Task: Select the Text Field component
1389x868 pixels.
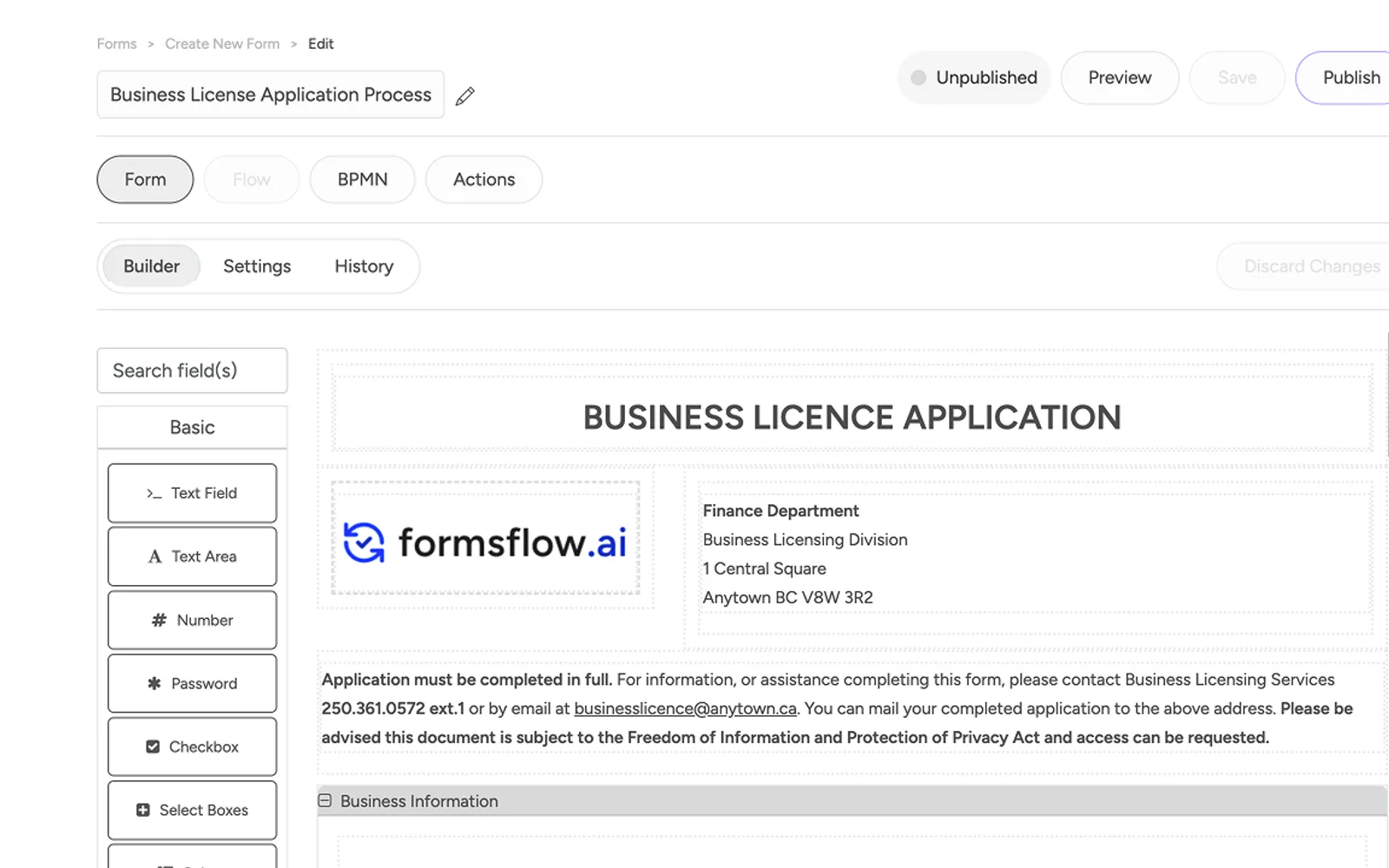Action: pos(192,493)
